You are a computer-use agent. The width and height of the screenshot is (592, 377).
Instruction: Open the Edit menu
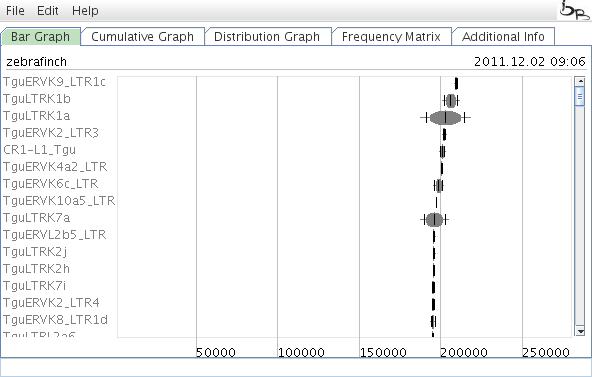click(x=48, y=11)
